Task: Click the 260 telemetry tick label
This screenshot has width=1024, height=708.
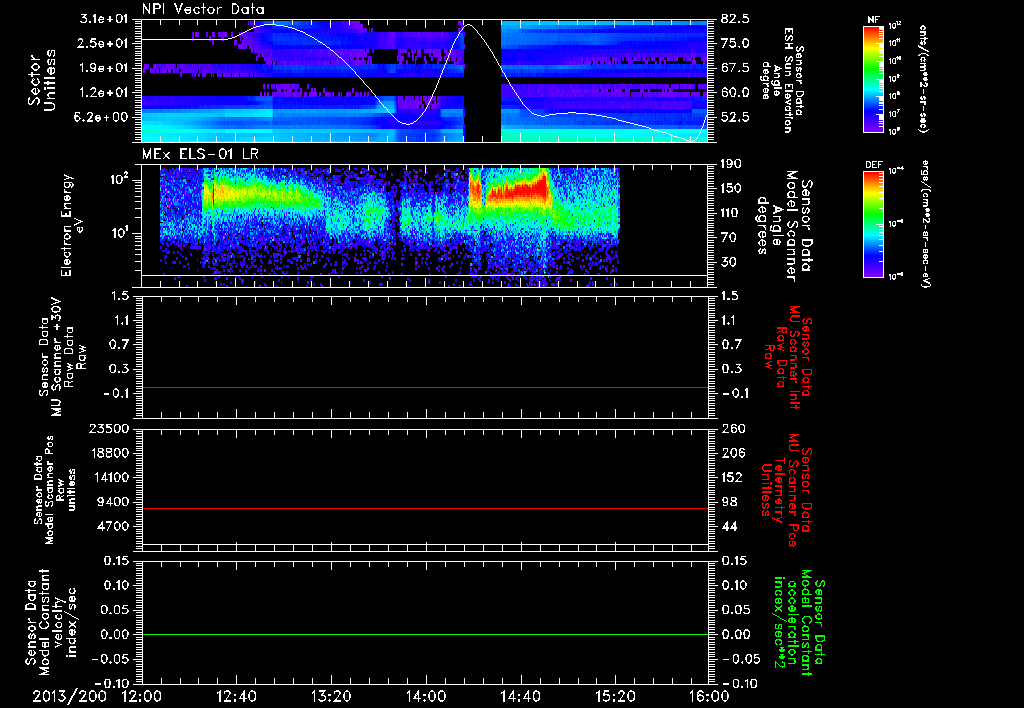Action: 732,429
